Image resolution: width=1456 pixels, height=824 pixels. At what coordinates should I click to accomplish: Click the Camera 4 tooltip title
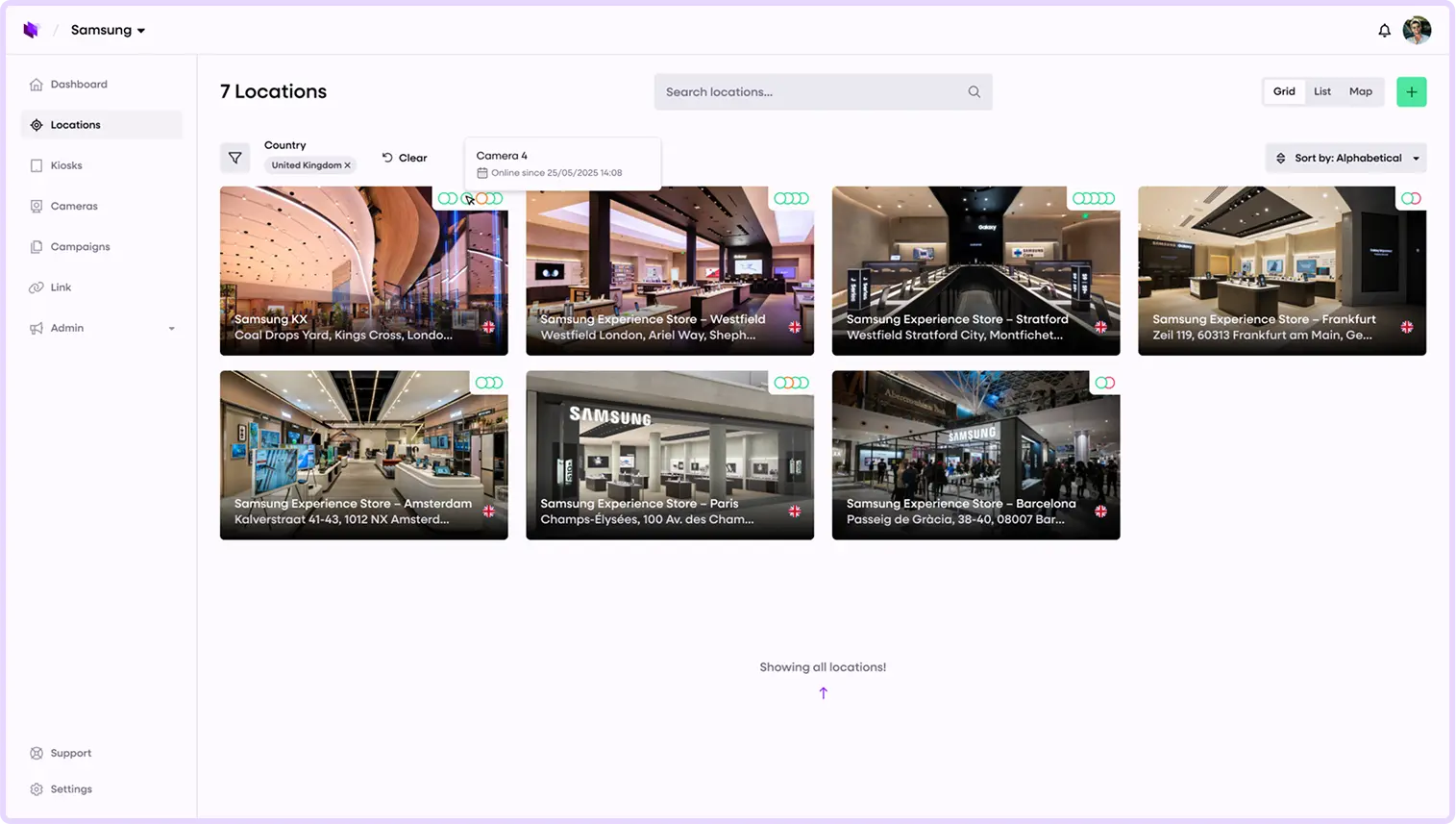pyautogui.click(x=502, y=156)
